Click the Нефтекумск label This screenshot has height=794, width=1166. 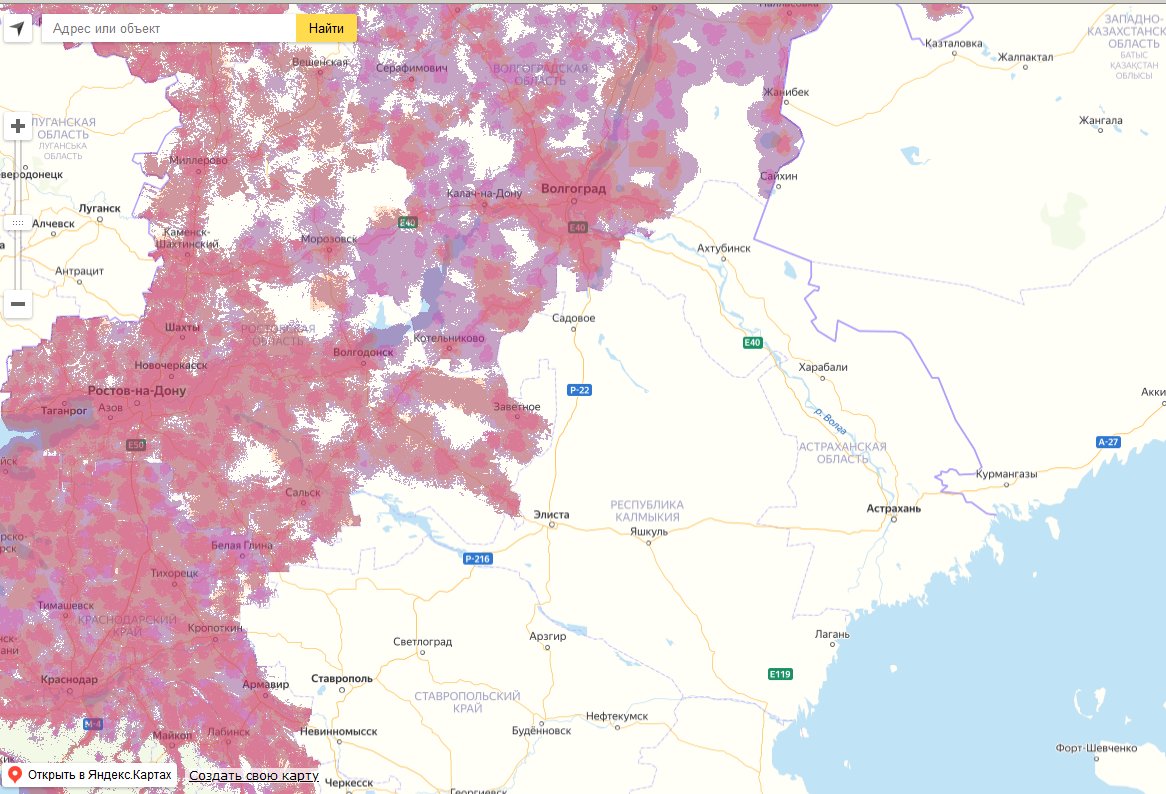(616, 716)
